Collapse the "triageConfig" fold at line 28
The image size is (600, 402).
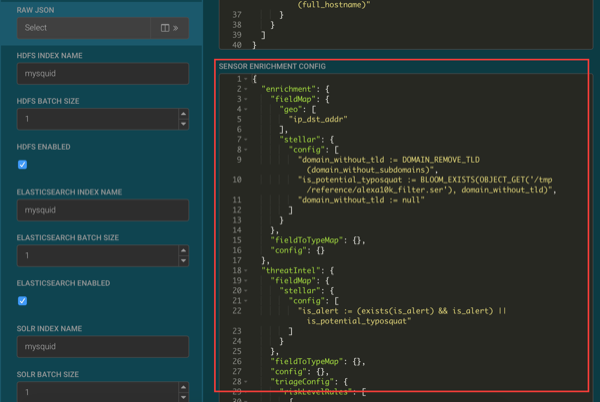pos(246,382)
